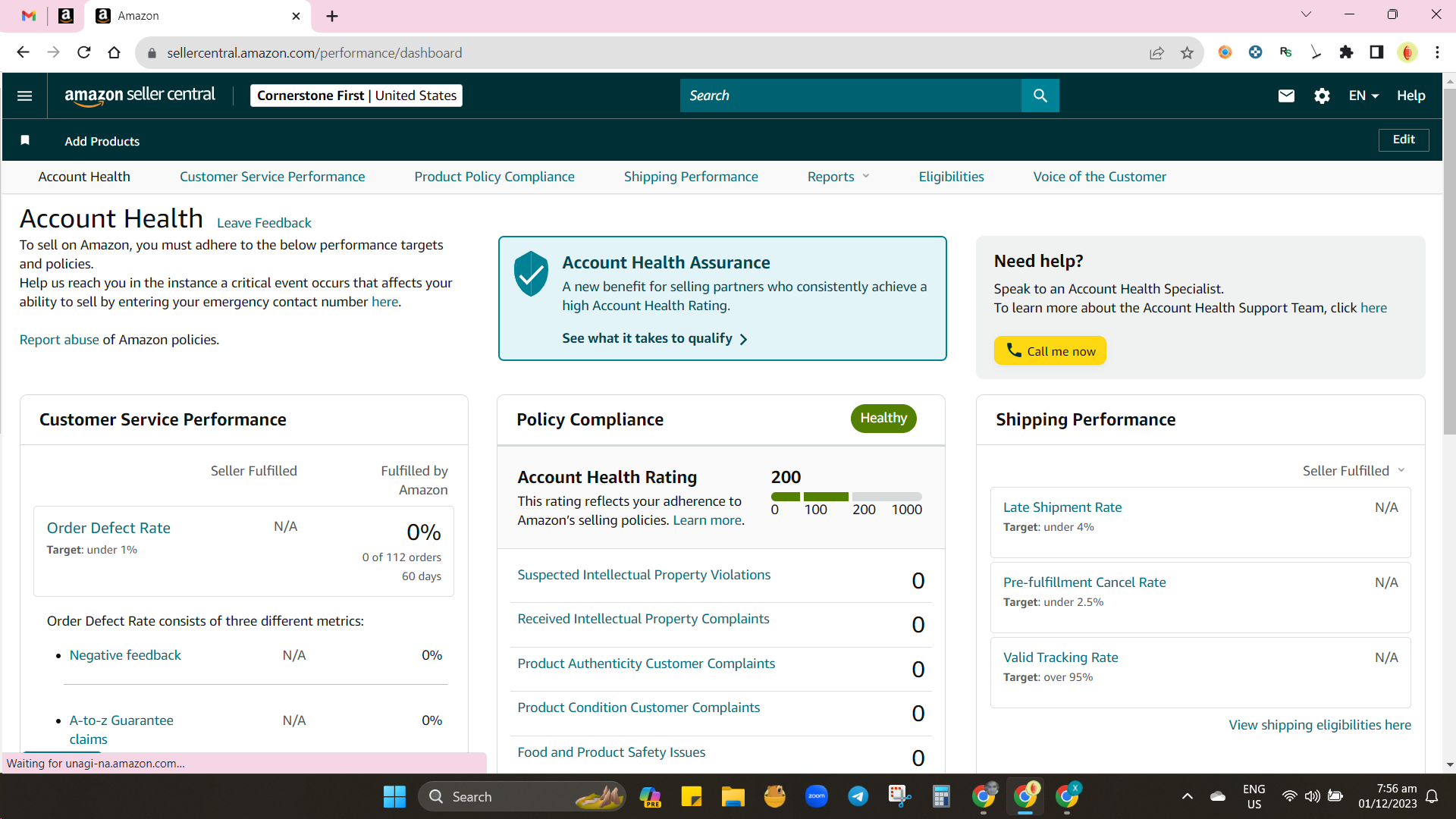Open the Product Policy Compliance tab
1456x819 pixels.
click(x=494, y=177)
